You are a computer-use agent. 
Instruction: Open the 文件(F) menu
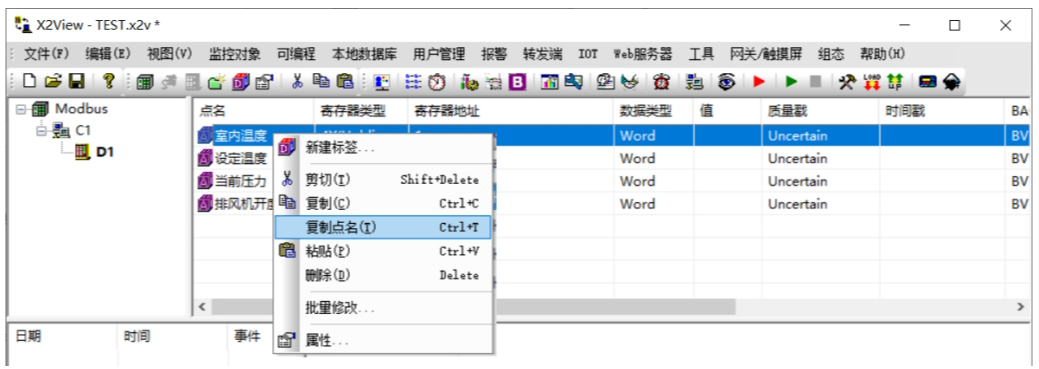coord(46,54)
